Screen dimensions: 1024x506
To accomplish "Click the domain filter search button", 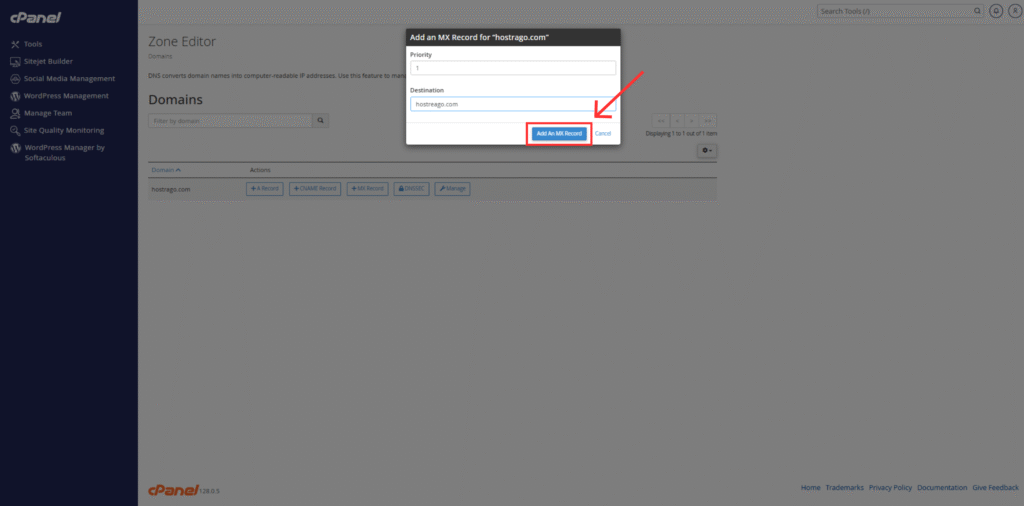I will point(321,121).
